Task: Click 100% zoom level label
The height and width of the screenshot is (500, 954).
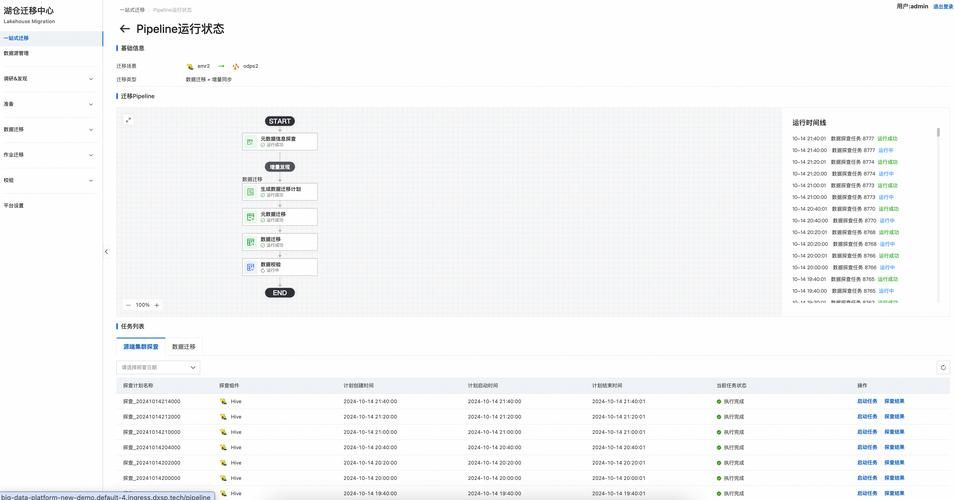Action: pyautogui.click(x=142, y=305)
